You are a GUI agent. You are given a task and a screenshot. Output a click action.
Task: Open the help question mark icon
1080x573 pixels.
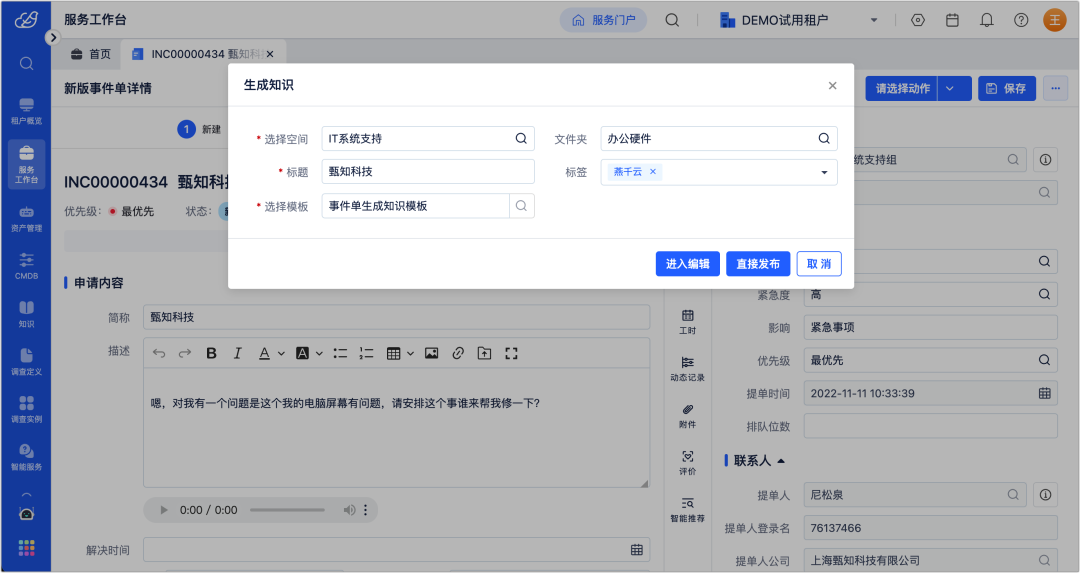1021,21
